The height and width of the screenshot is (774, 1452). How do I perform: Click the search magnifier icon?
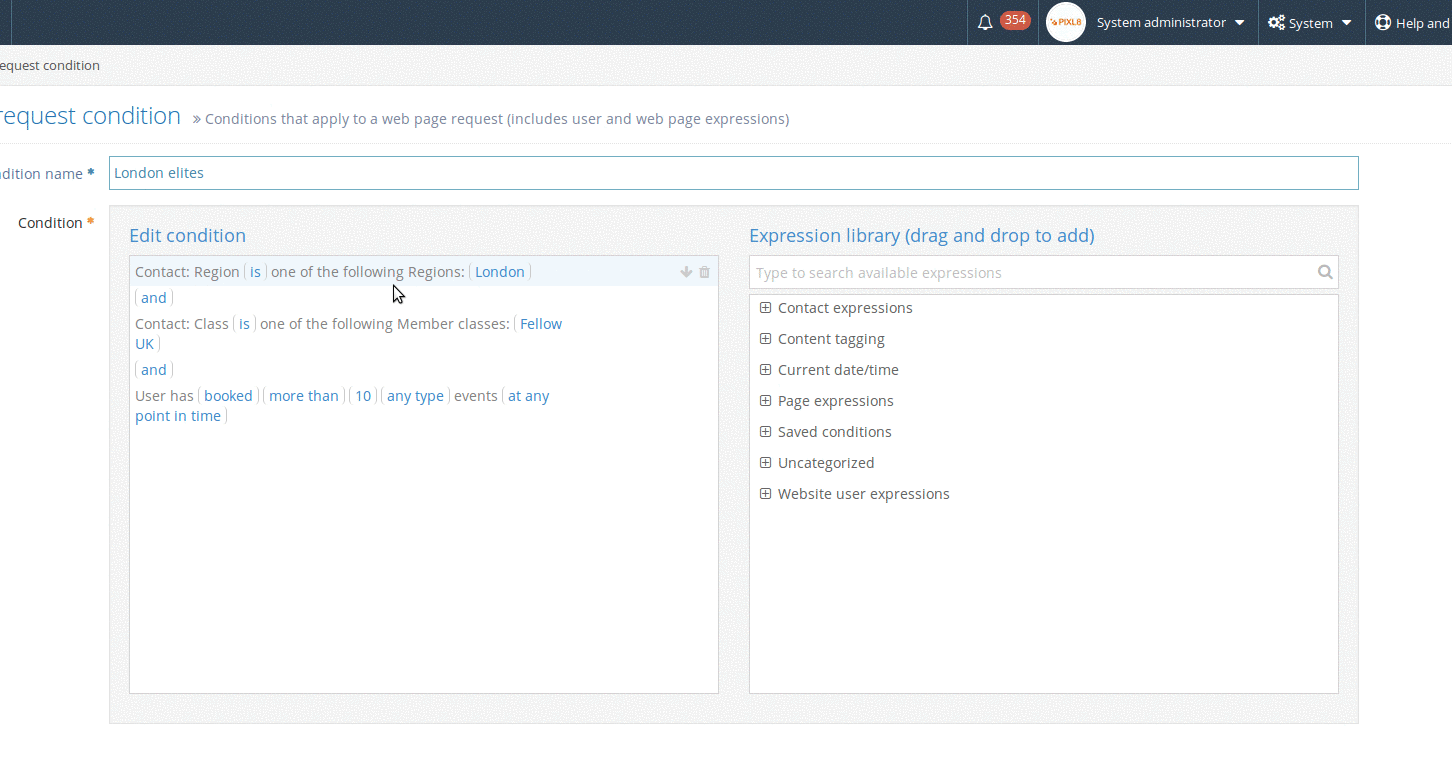tap(1325, 272)
